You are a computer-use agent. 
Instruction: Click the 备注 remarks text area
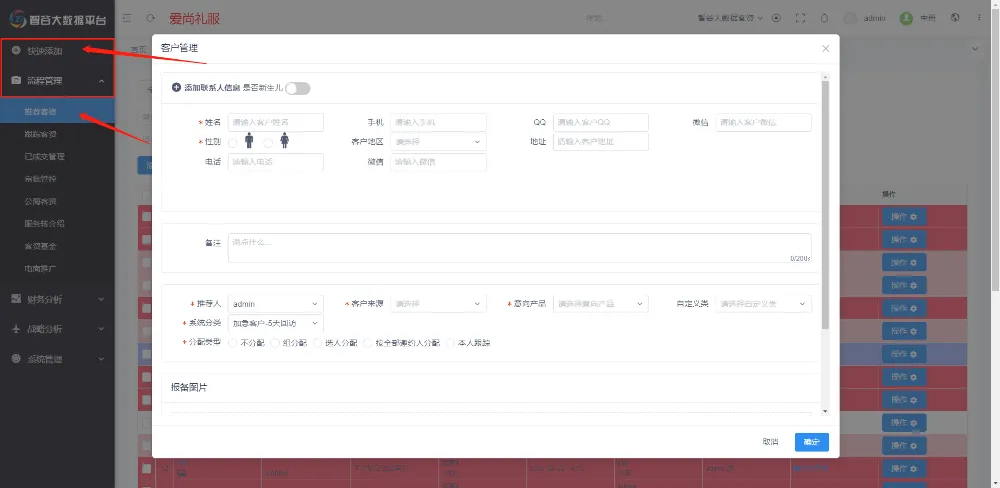(x=518, y=248)
